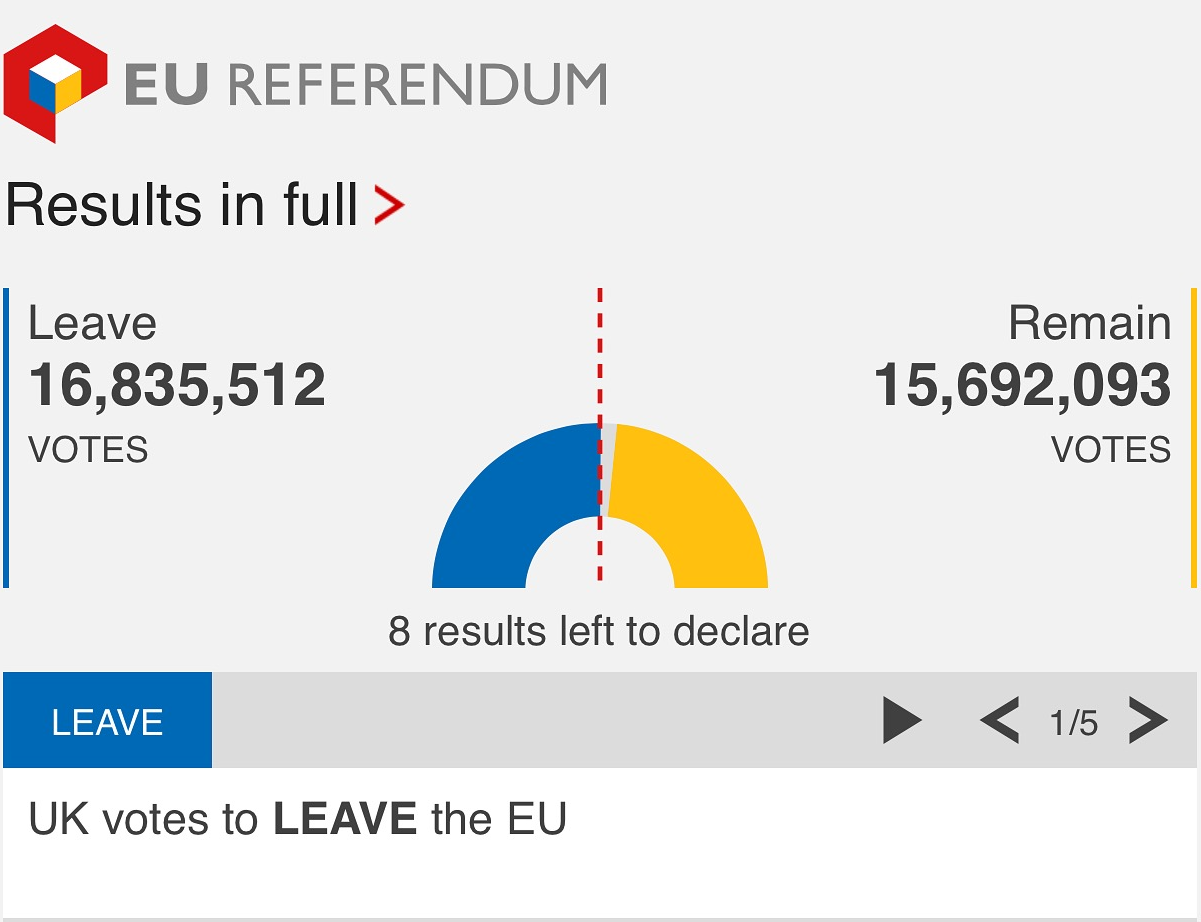Click the 1/5 slide counter
Screen dimensions: 1201x922
coord(1073,722)
